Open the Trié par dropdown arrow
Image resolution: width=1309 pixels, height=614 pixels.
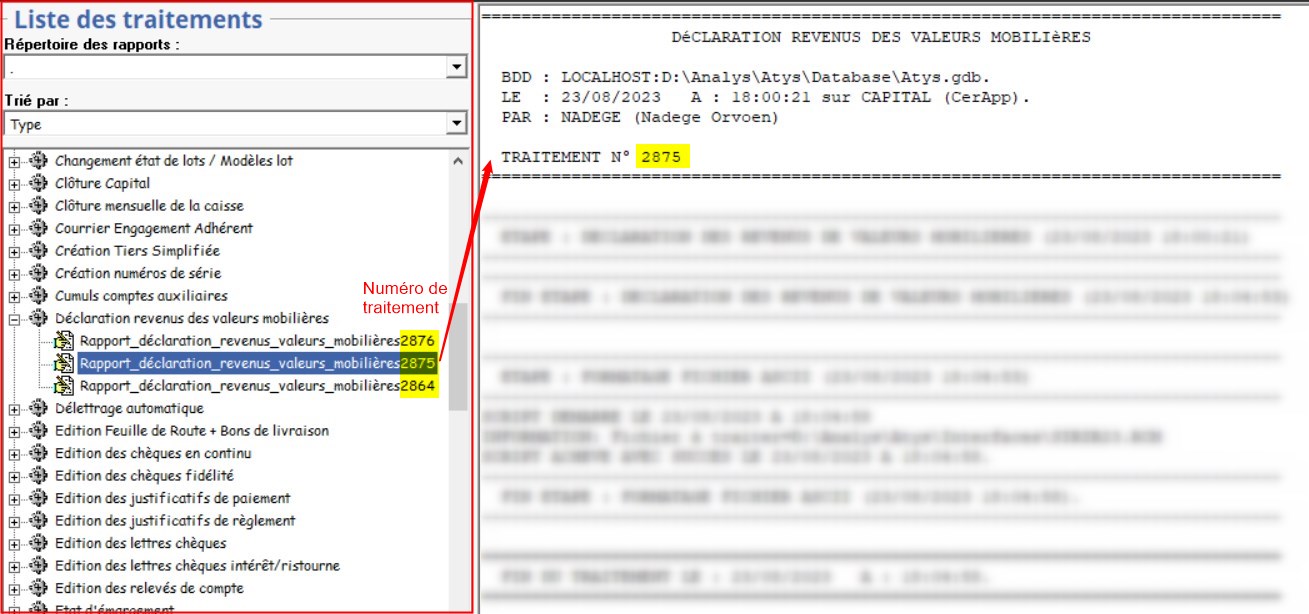tap(457, 123)
